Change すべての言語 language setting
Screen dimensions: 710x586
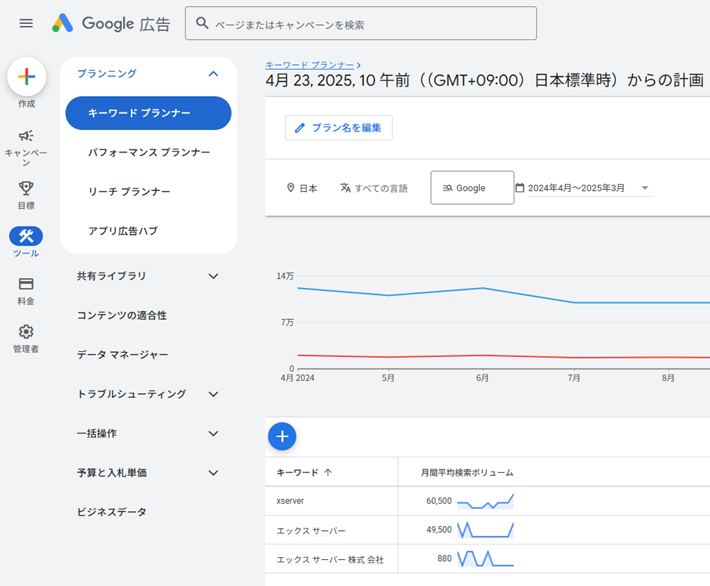click(374, 188)
